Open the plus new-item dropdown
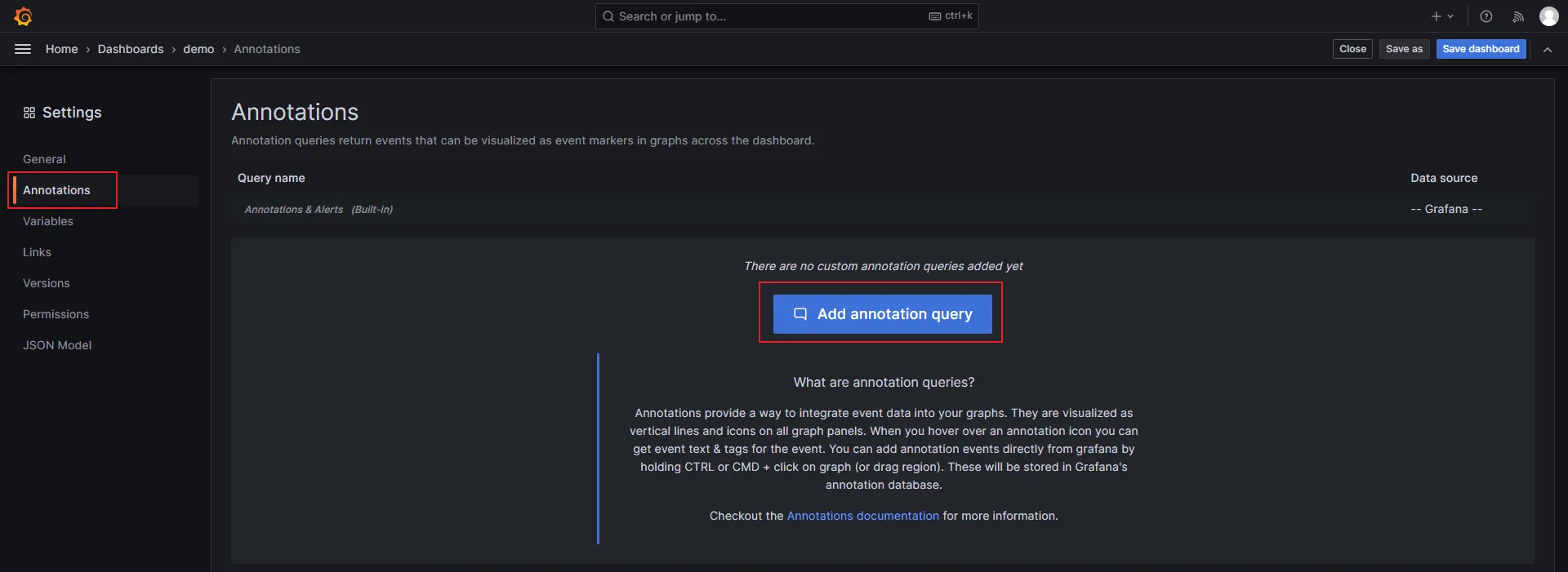 [1442, 16]
